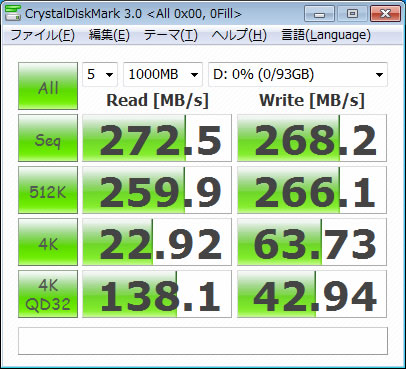
Task: Click the 4K QD32 read result 138.1
Action: coord(157,294)
